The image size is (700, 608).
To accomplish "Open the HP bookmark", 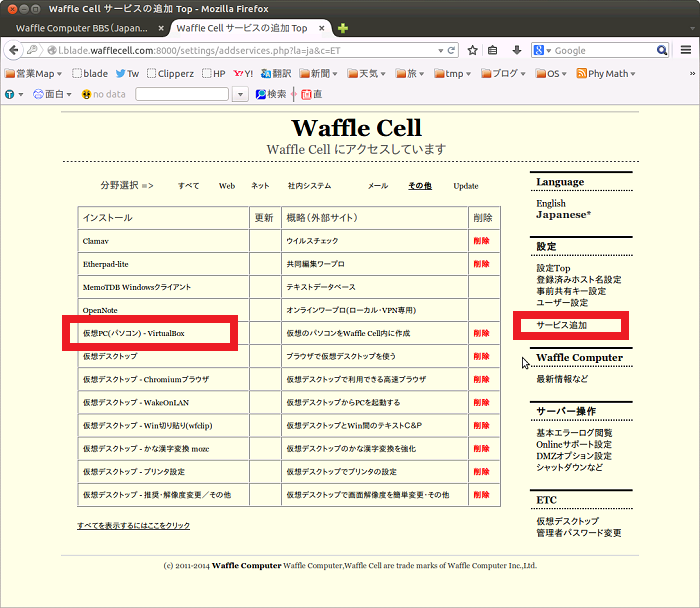I will coord(213,74).
